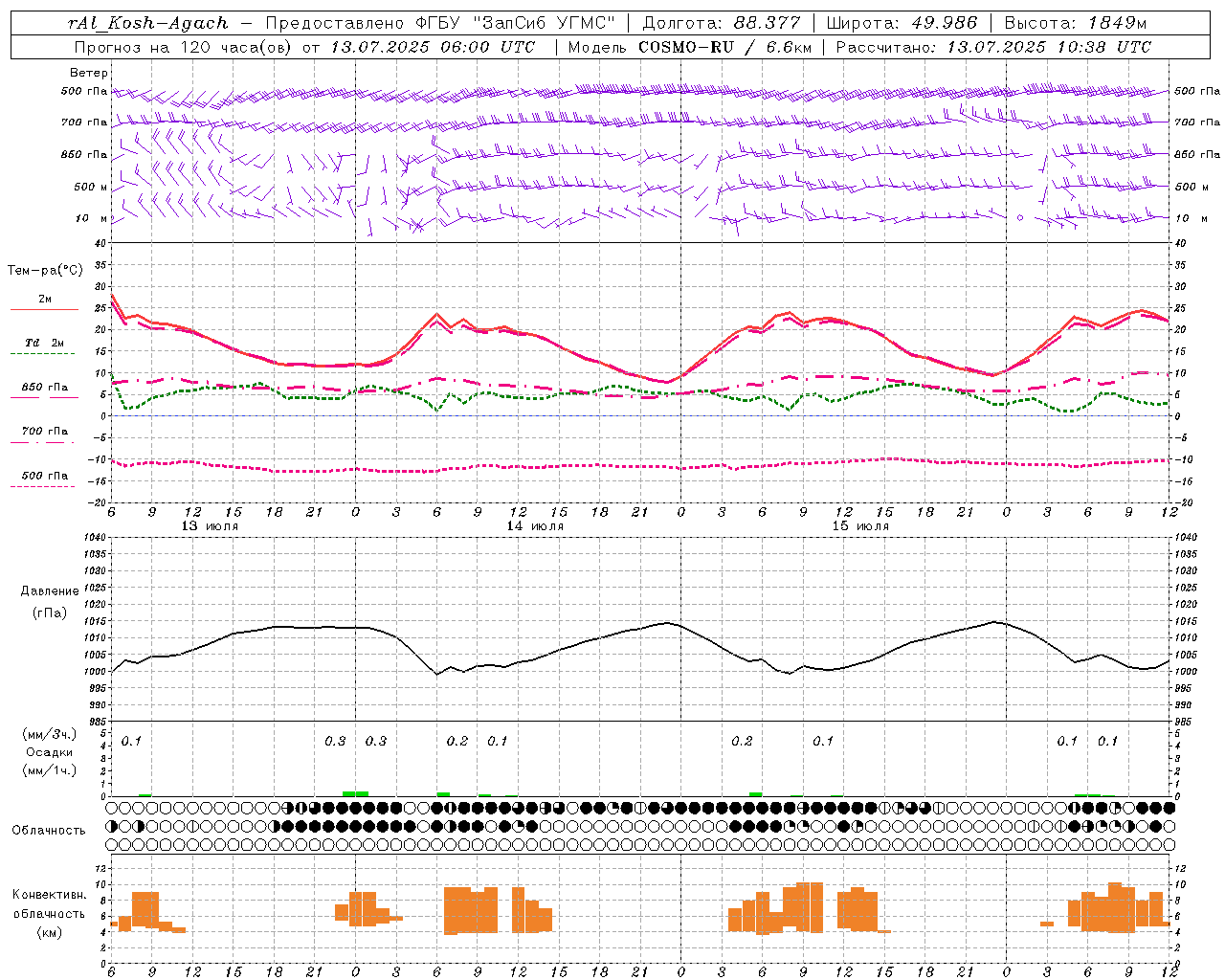Select the 850 гПа legend entry in the temperature panel
Image resolution: width=1225 pixels, height=980 pixels.
[x=45, y=387]
